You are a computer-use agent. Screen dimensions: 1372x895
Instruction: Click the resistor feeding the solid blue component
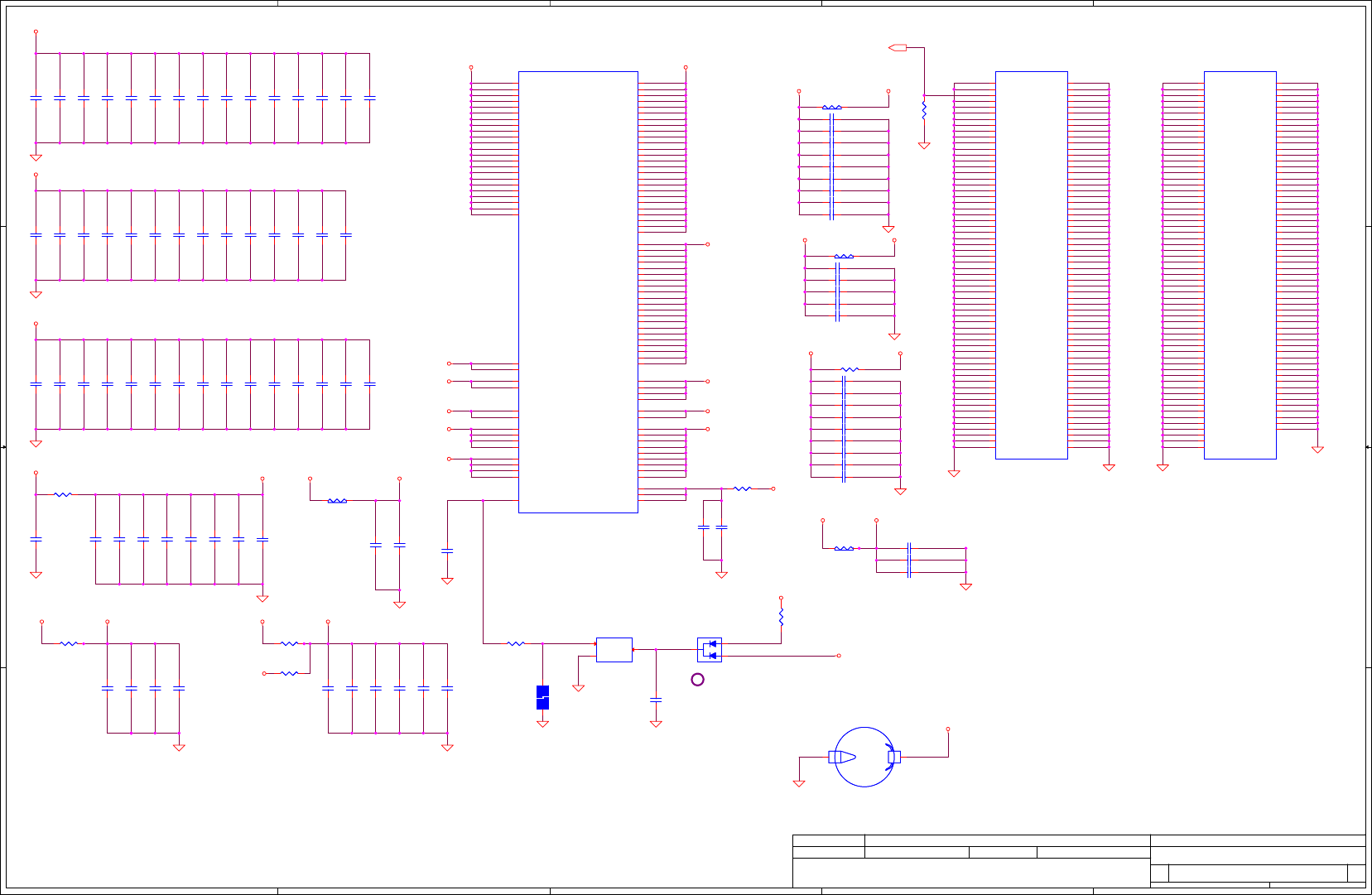[x=516, y=643]
